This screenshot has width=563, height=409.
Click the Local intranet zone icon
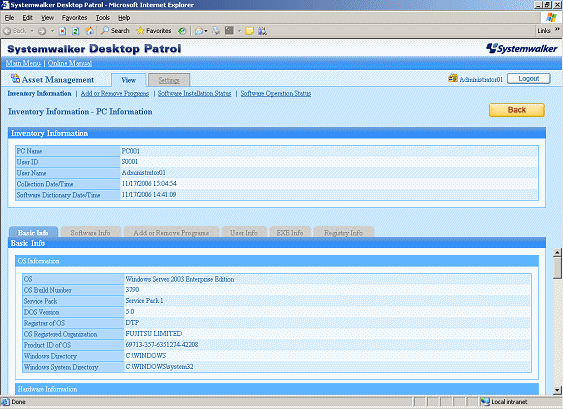pyautogui.click(x=485, y=401)
